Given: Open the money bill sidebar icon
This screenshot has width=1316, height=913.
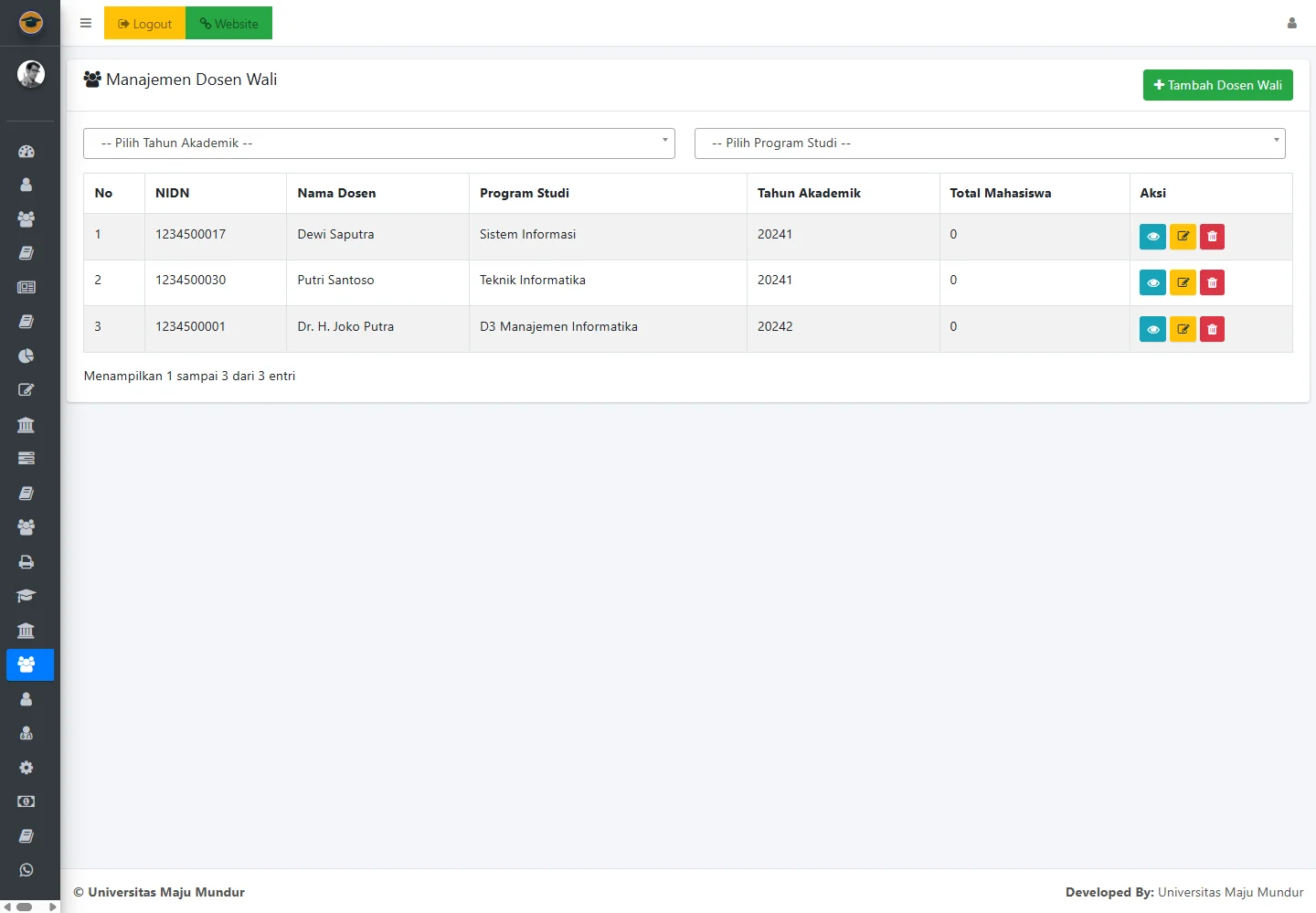Looking at the screenshot, I should 27,802.
